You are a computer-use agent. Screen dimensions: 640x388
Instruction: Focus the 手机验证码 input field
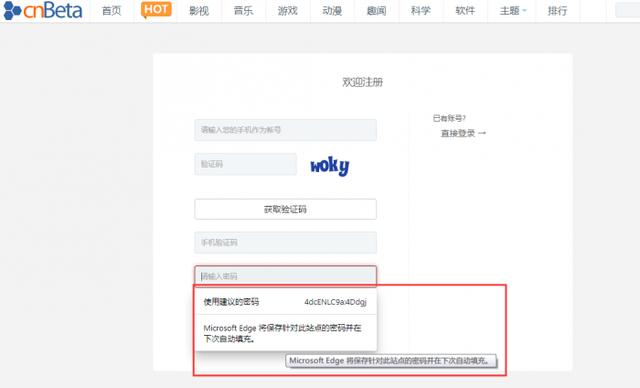click(285, 242)
